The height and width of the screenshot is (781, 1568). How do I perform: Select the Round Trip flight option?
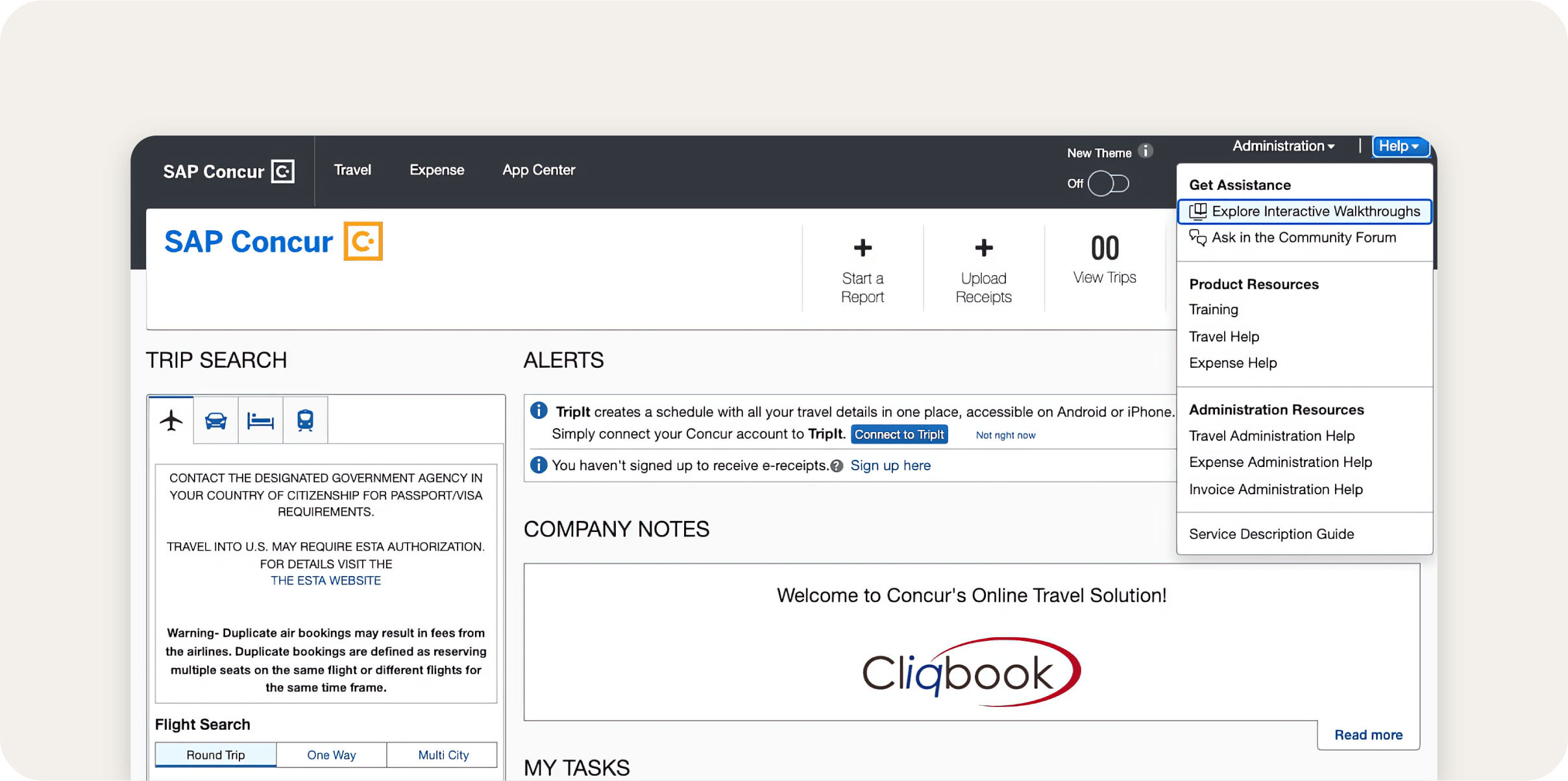[215, 754]
